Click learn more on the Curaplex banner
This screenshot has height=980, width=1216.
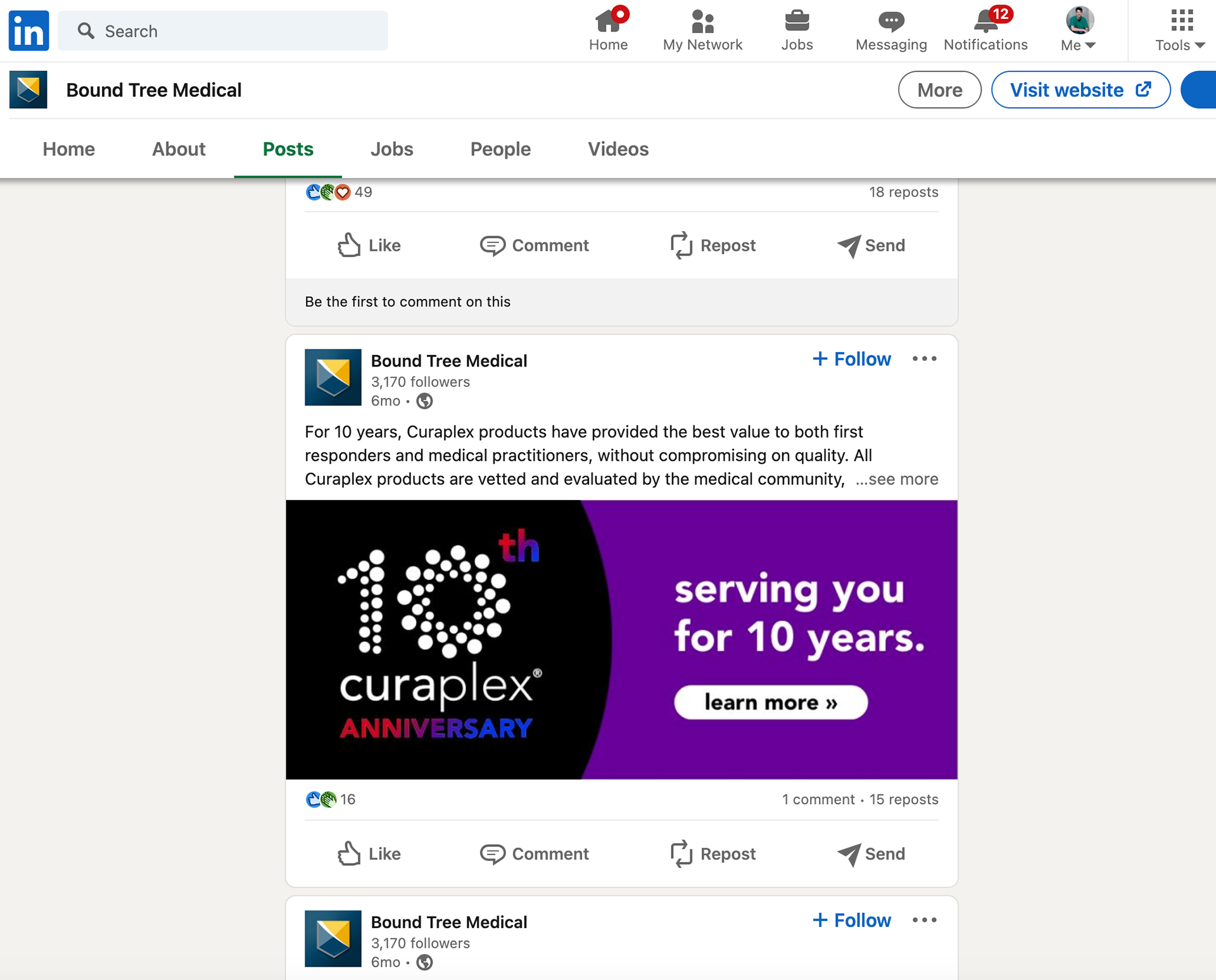pos(771,702)
